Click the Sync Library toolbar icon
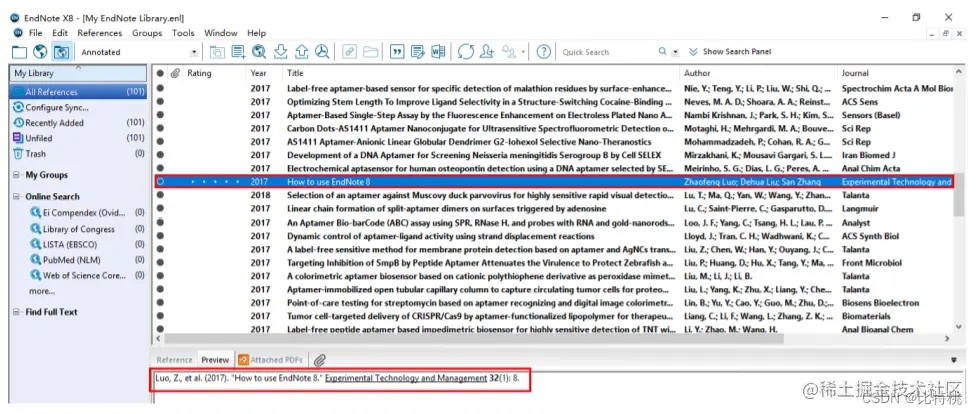 (465, 52)
